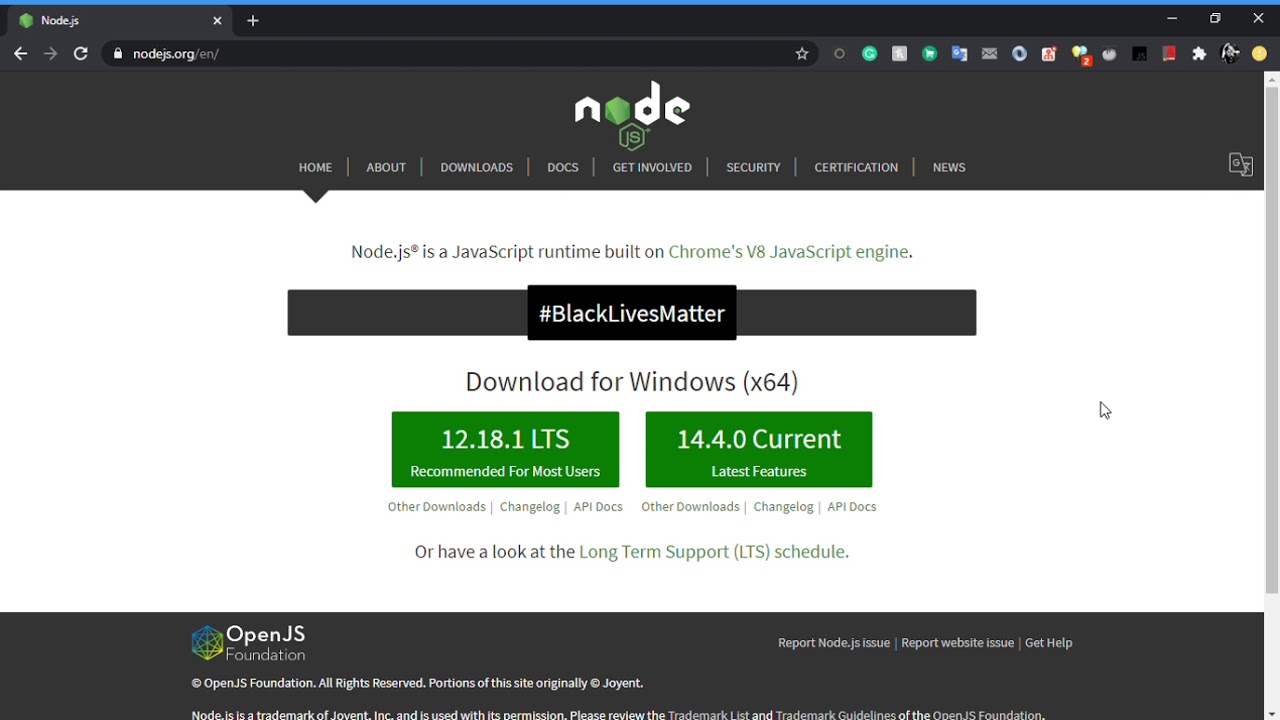The height and width of the screenshot is (720, 1280).
Task: Click the page vertical scrollbar thumb
Action: [x=1272, y=340]
